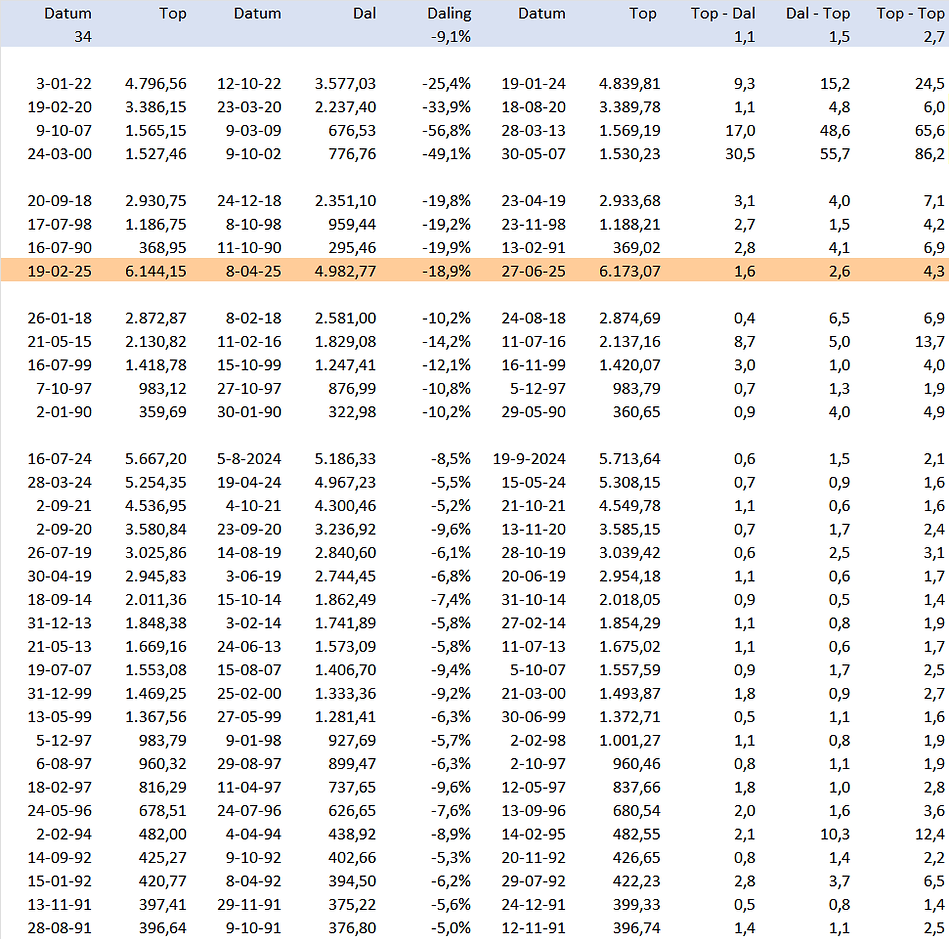
Task: Select the highlighted trough 4.982,77
Action: click(x=345, y=271)
